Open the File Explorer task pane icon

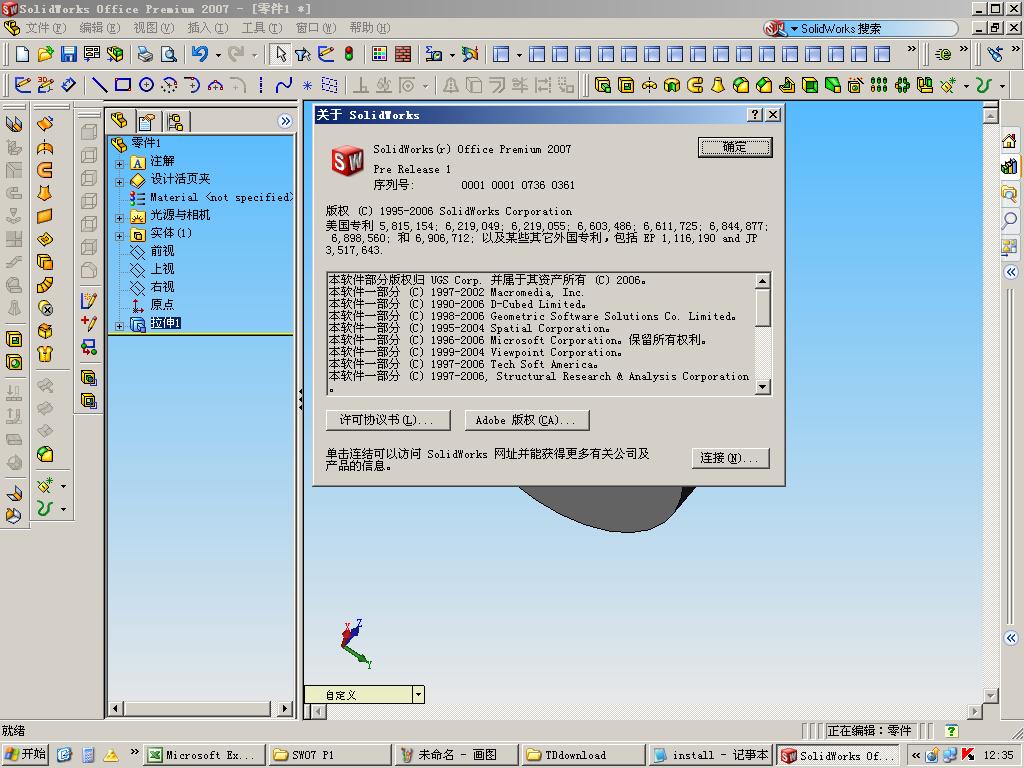[x=1009, y=193]
